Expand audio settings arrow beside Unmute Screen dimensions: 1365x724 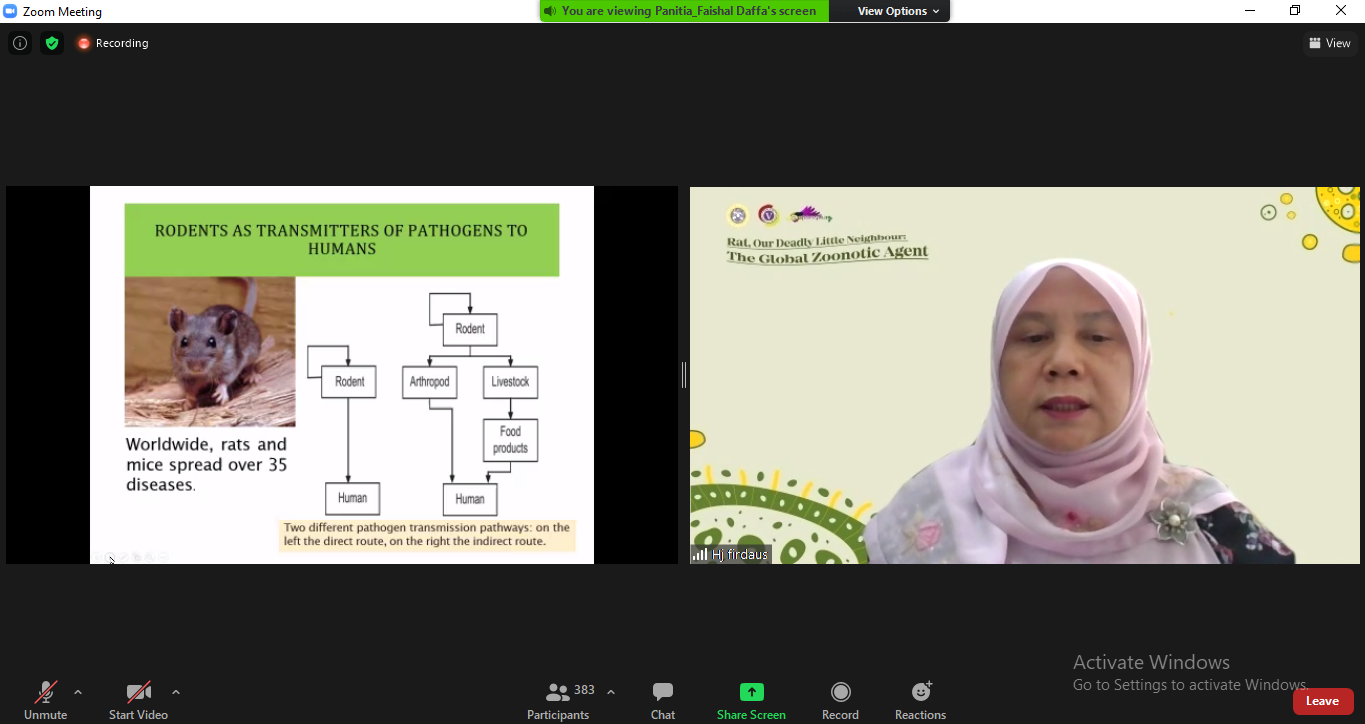pyautogui.click(x=78, y=692)
